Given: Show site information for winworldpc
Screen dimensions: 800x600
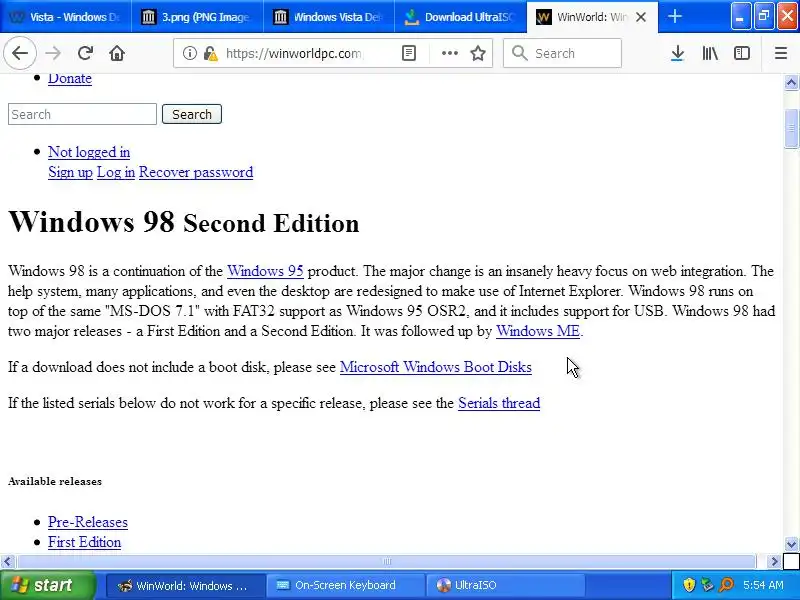Looking at the screenshot, I should tap(190, 53).
